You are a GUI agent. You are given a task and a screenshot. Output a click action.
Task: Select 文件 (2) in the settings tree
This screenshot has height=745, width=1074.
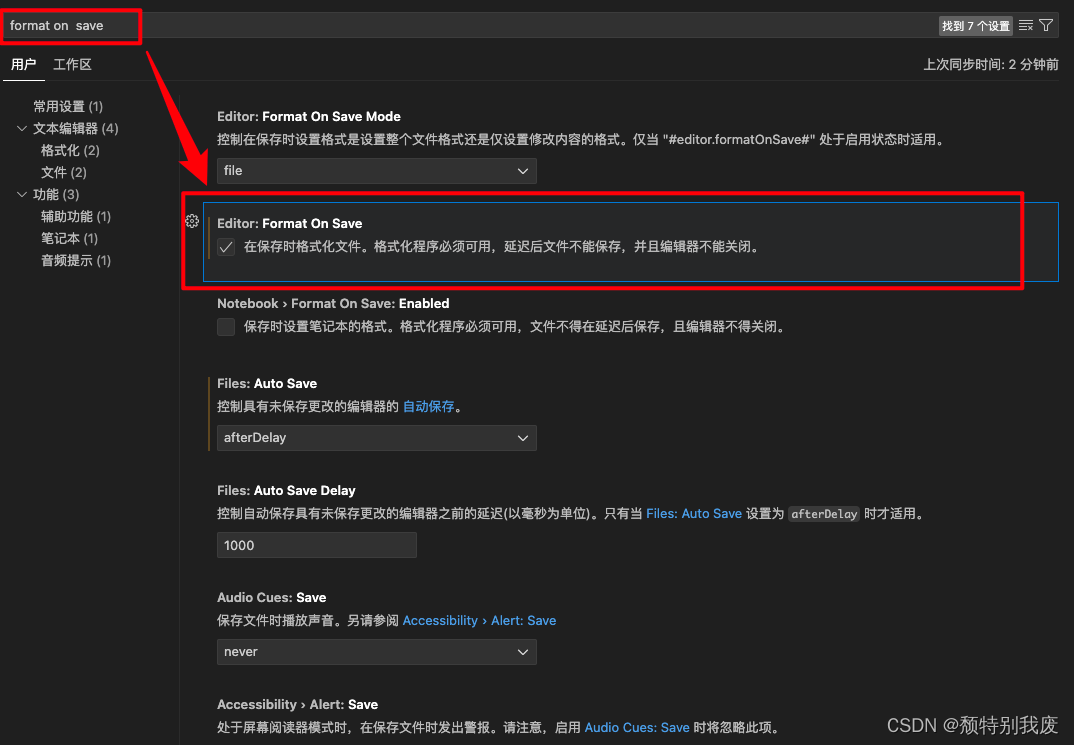tap(64, 173)
